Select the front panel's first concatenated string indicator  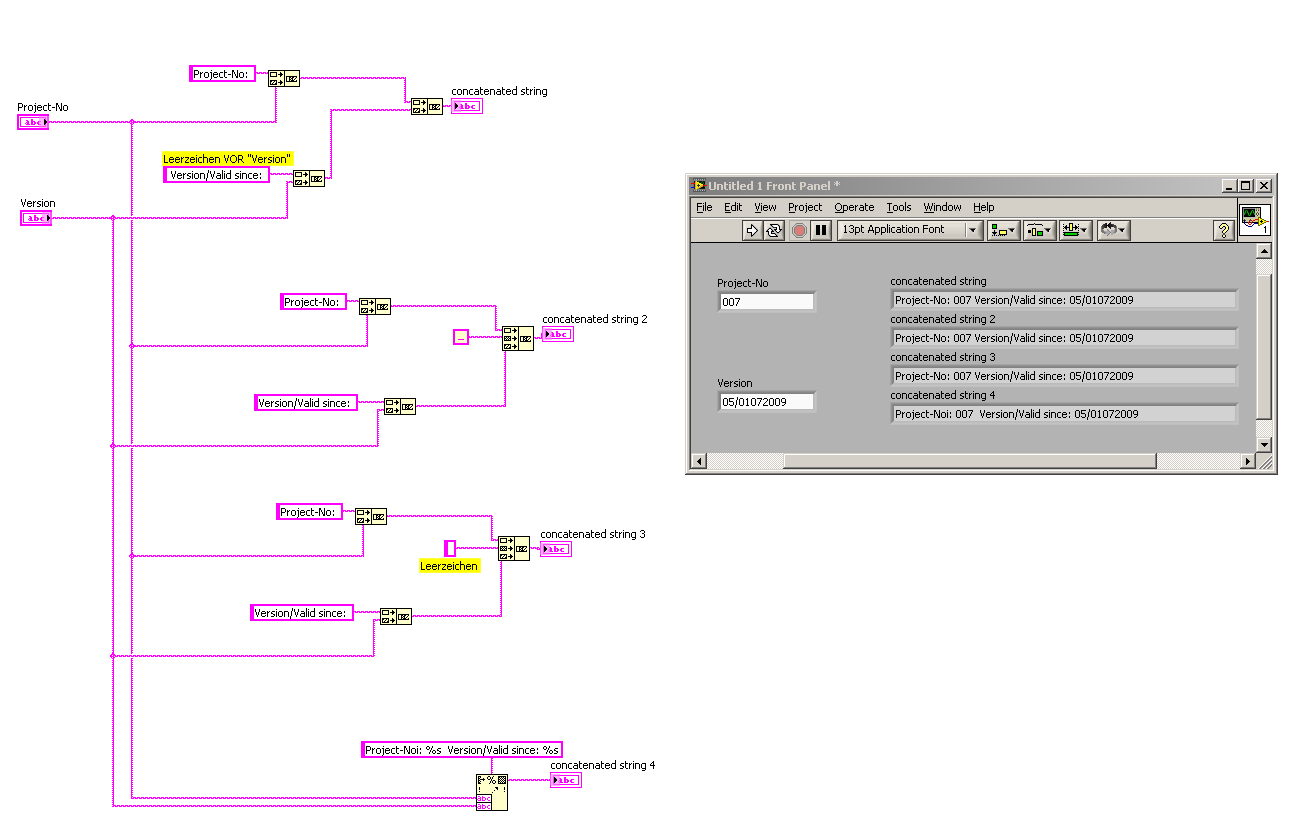tap(1064, 300)
